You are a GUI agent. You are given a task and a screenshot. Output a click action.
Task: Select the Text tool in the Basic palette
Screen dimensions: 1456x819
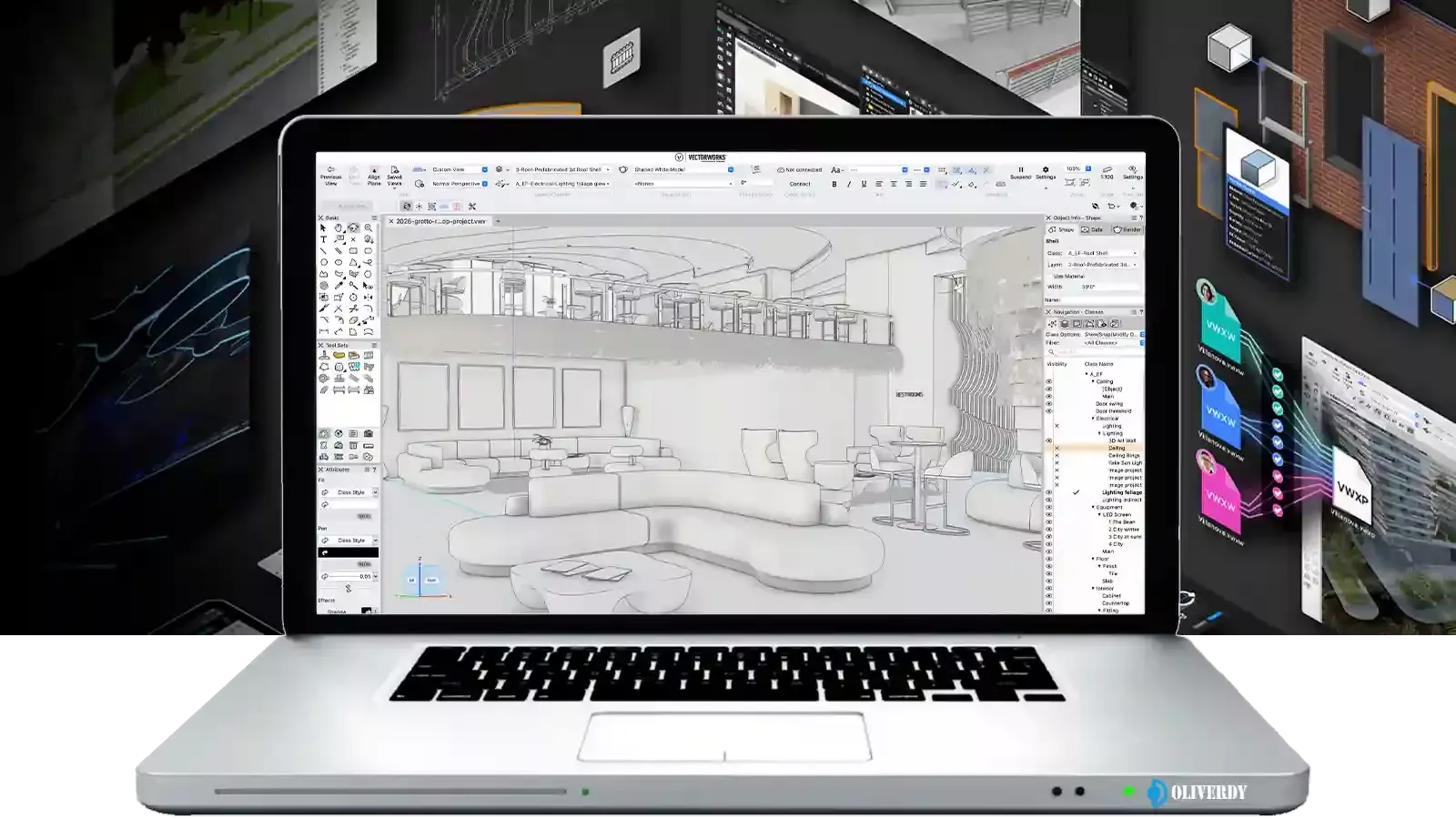point(324,238)
